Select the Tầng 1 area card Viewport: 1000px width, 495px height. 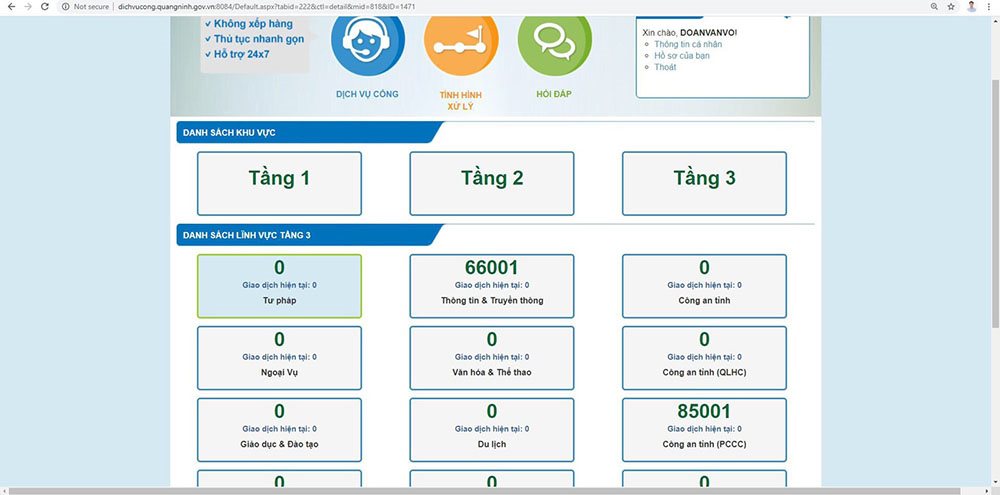point(279,184)
